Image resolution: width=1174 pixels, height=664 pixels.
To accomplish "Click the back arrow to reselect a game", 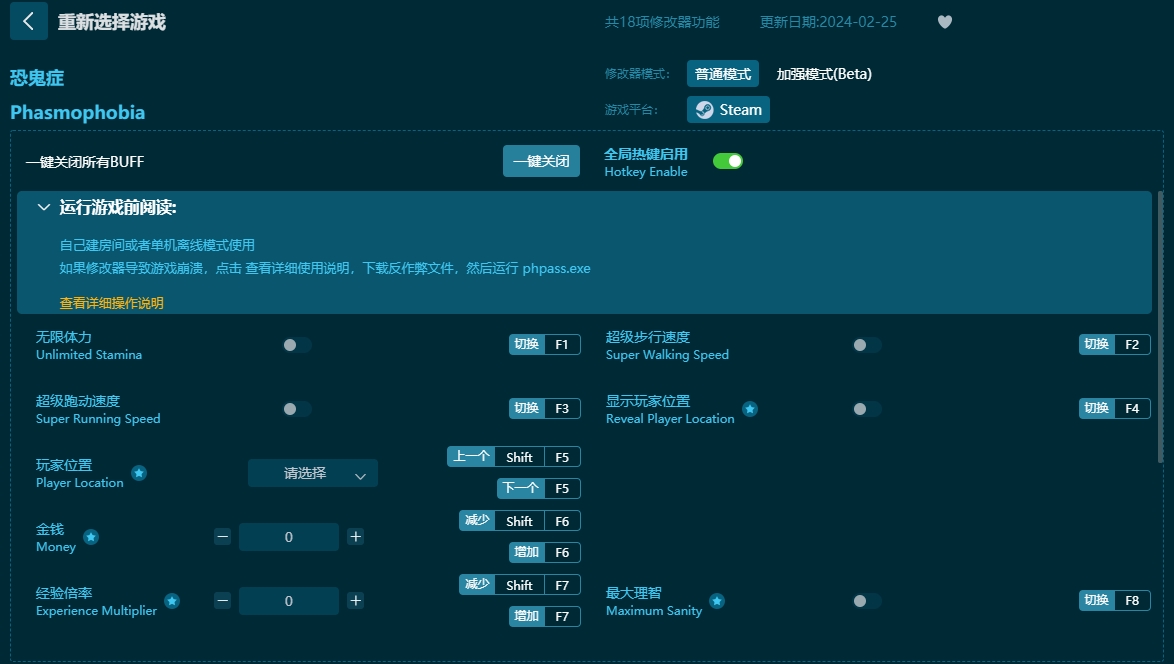I will click(x=28, y=21).
